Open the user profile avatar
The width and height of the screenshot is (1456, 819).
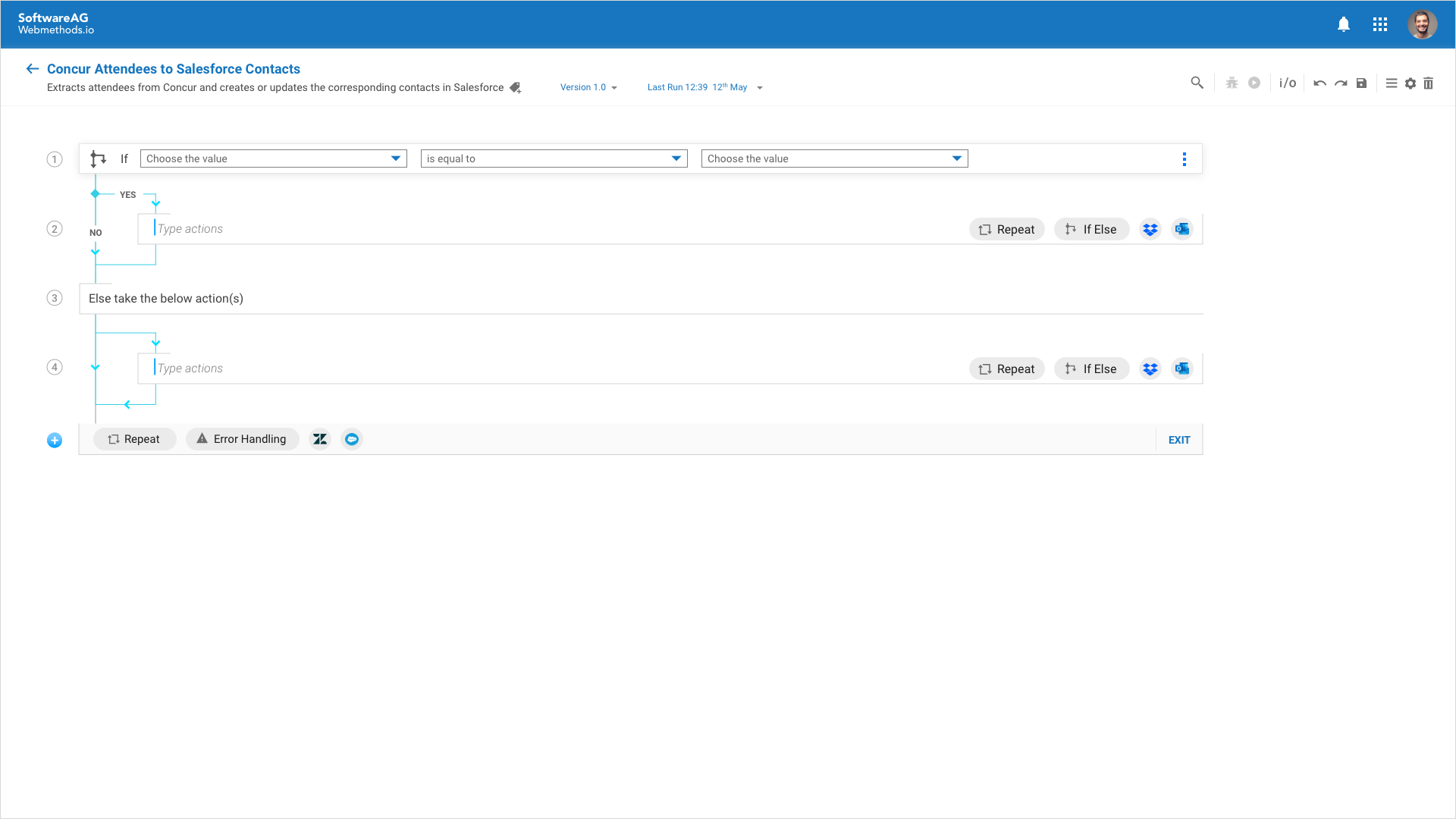[1423, 24]
